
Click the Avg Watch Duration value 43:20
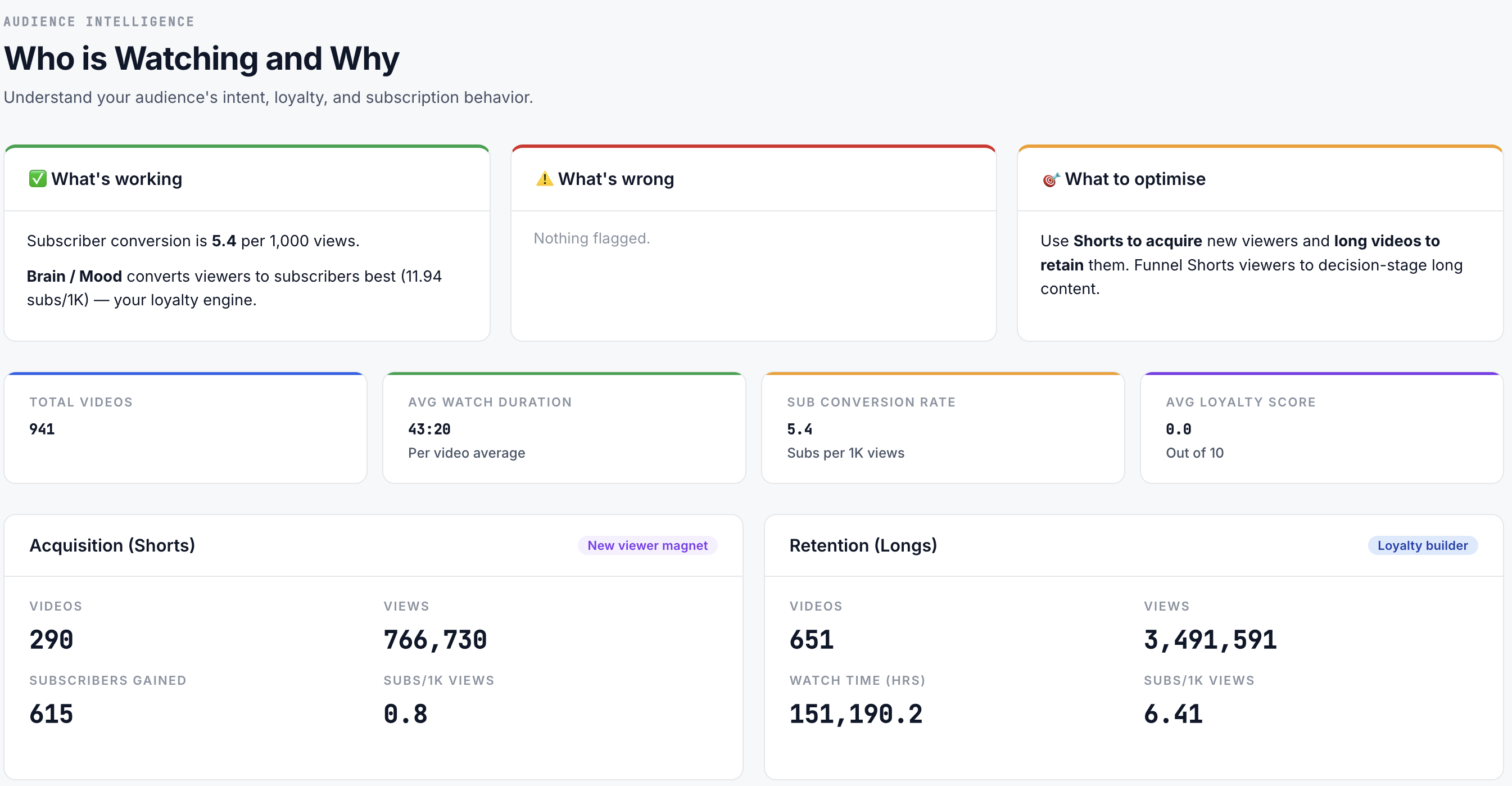pyautogui.click(x=429, y=429)
